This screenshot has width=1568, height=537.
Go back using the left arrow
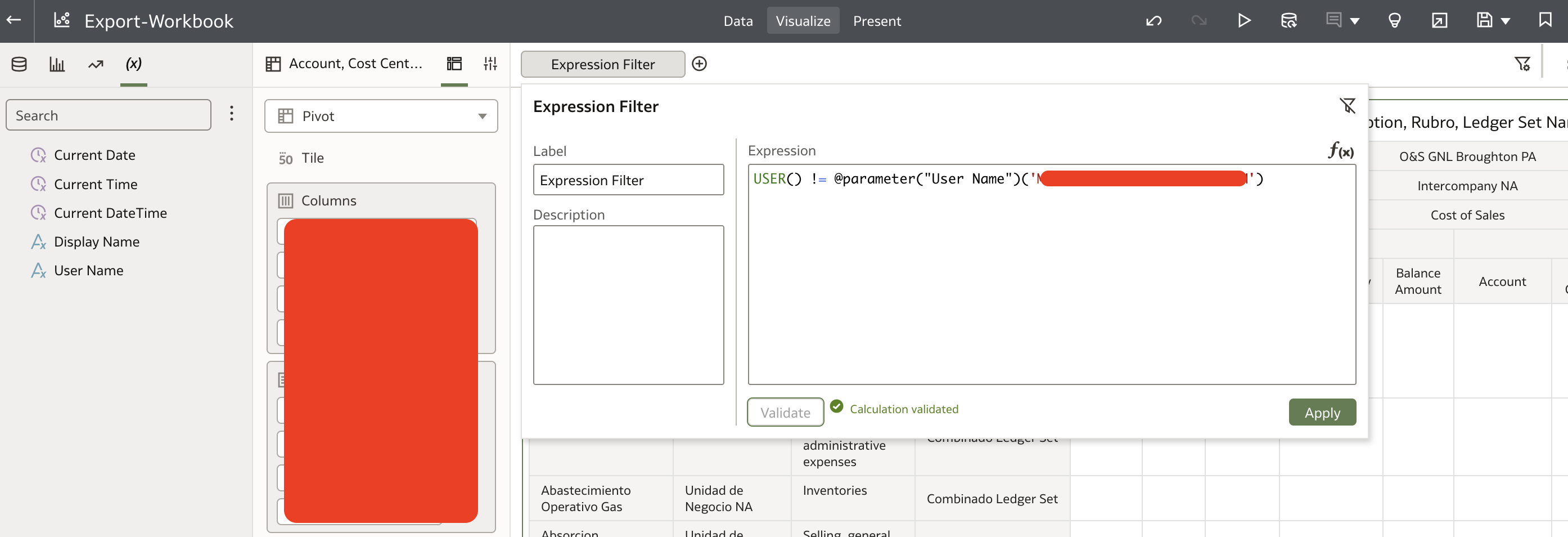coord(14,20)
